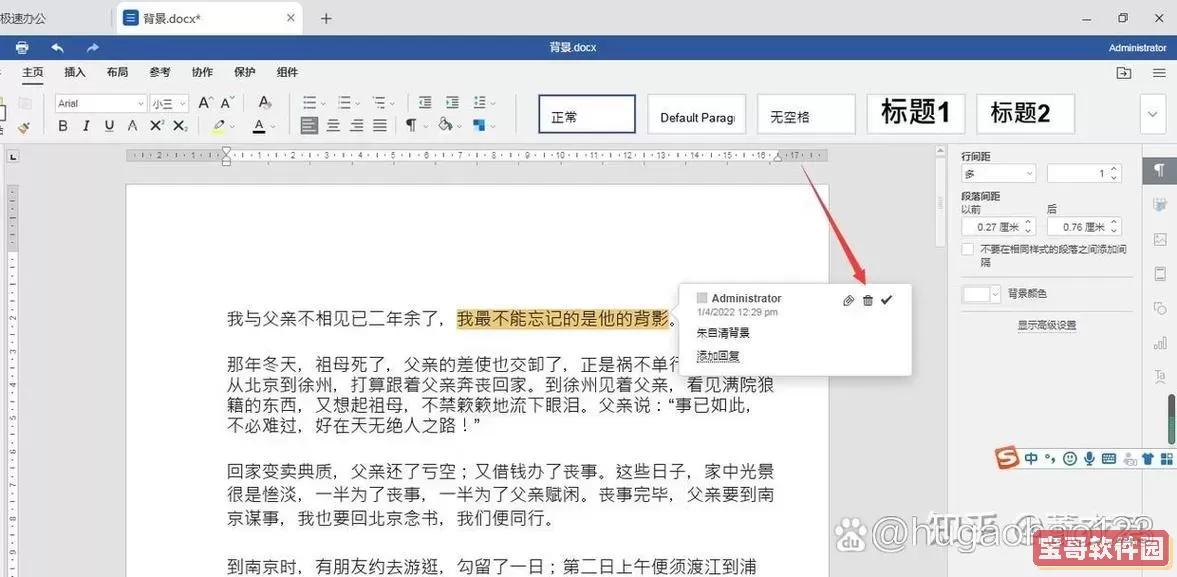Click the 显示高级设置 link

click(1047, 325)
